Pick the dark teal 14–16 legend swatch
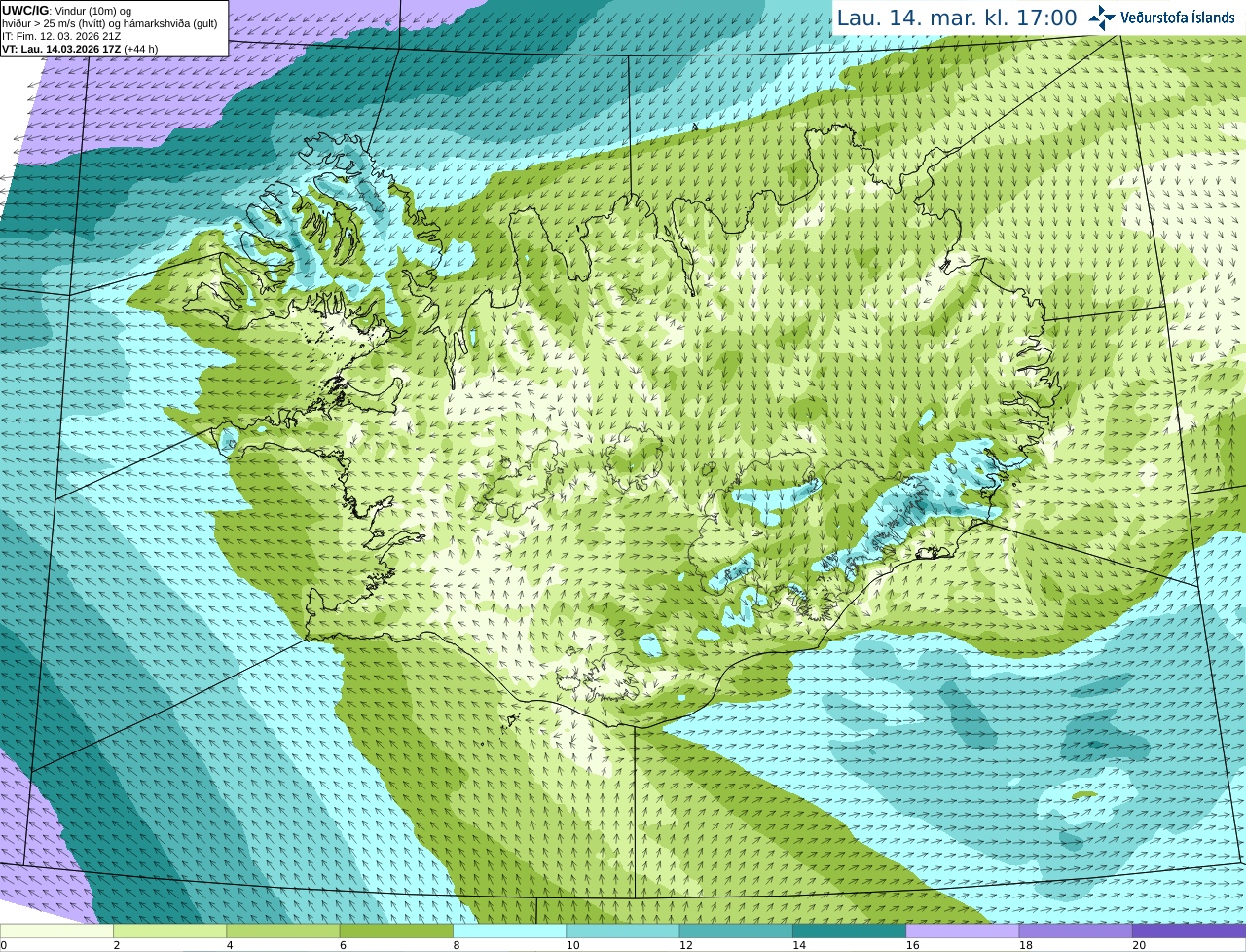This screenshot has height=952, width=1246. [849, 931]
